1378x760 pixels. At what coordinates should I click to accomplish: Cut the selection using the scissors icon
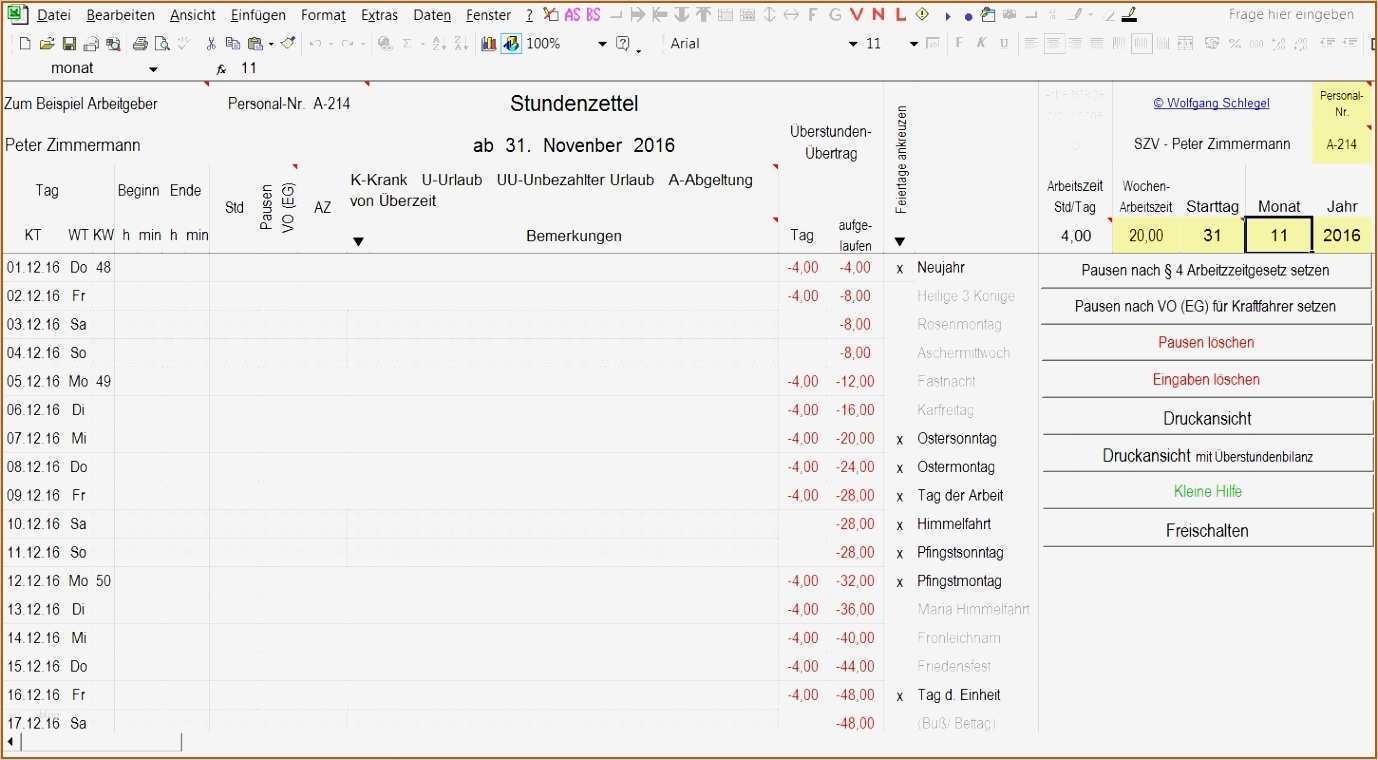click(x=212, y=43)
